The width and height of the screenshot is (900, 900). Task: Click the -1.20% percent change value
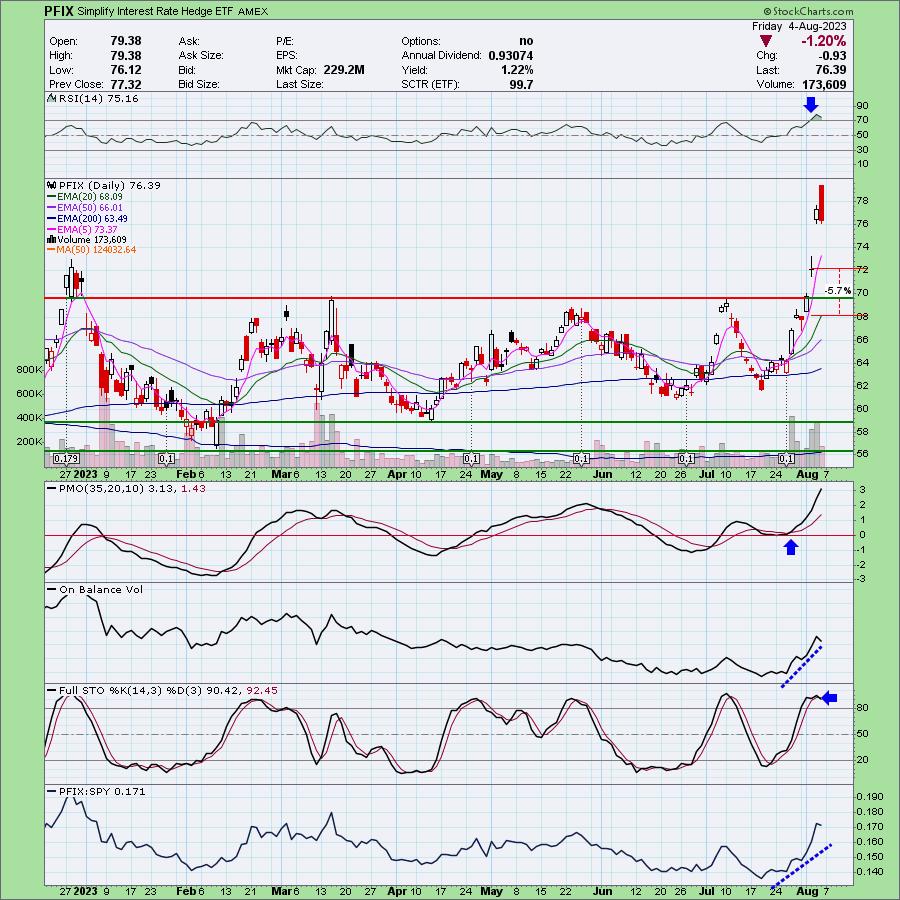[824, 41]
